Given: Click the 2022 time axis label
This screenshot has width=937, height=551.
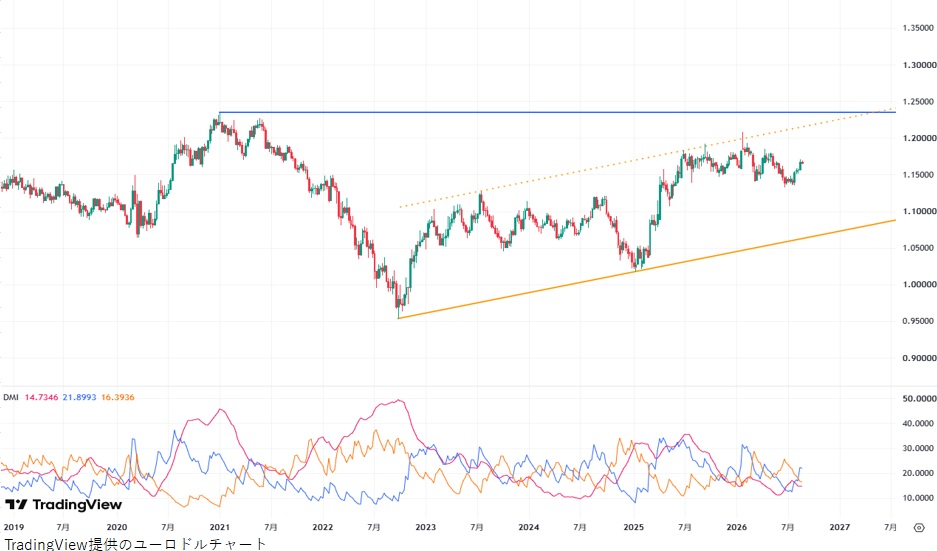Looking at the screenshot, I should tap(323, 527).
